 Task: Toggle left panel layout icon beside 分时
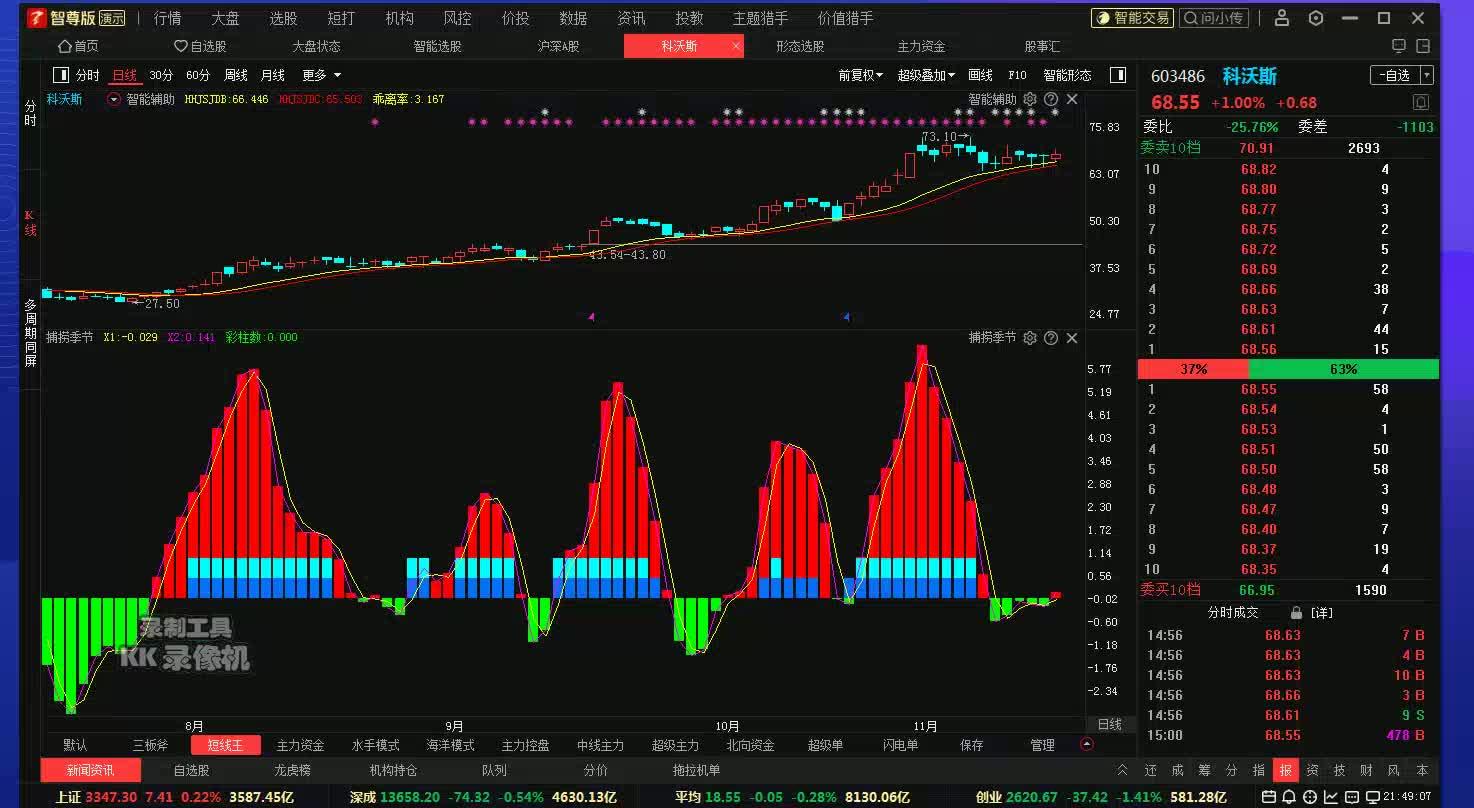pos(61,75)
